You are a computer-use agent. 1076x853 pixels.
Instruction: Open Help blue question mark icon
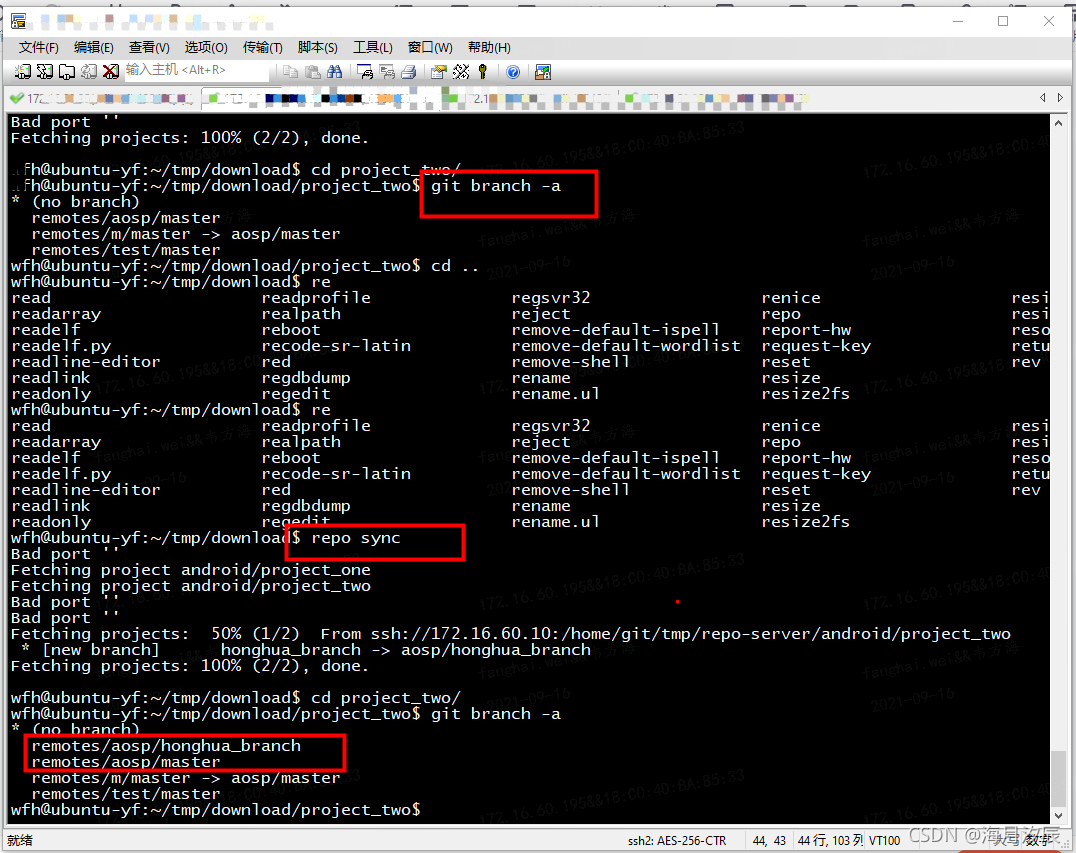click(513, 71)
